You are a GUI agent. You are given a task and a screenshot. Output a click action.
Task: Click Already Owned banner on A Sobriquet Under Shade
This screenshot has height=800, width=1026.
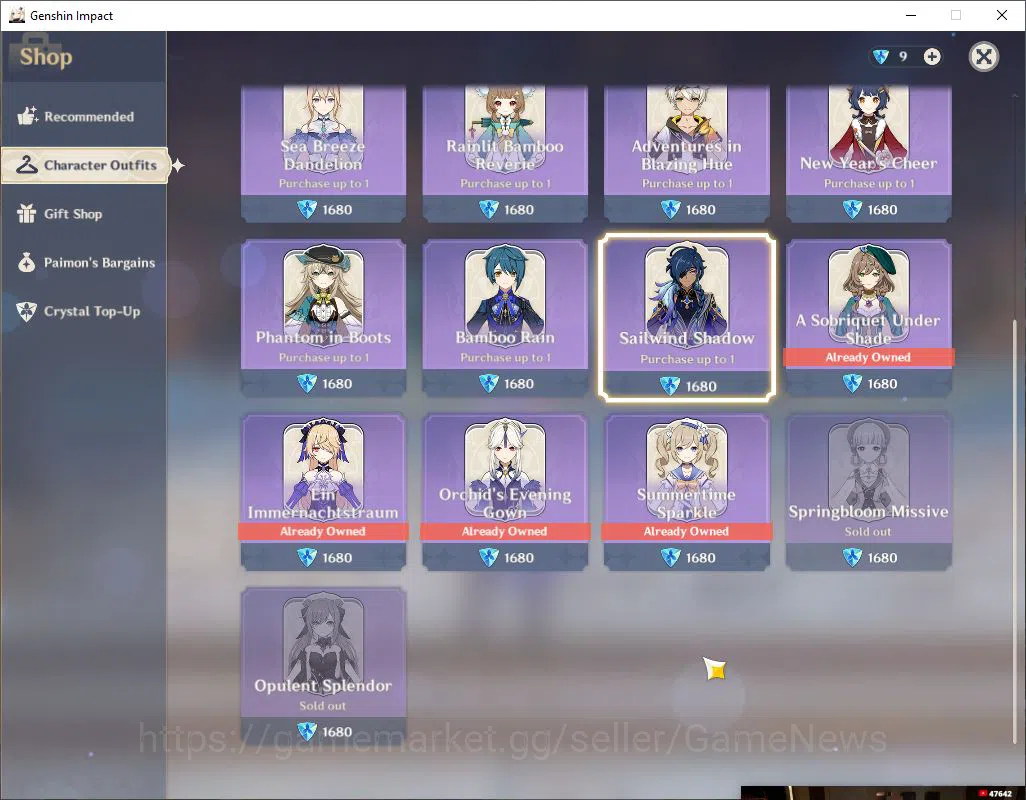tap(868, 357)
